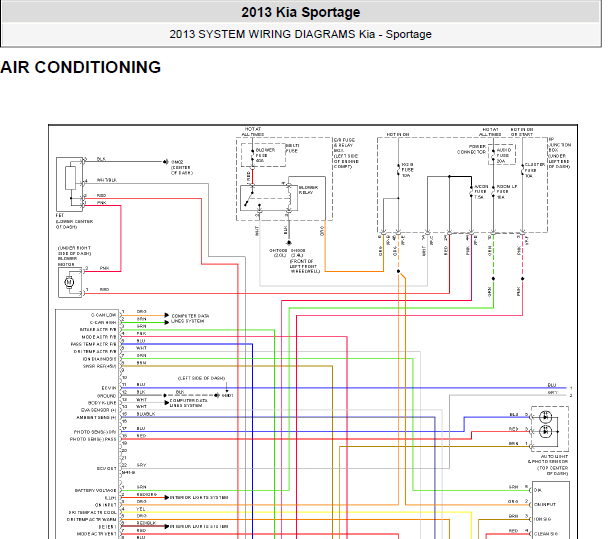Image resolution: width=609 pixels, height=539 pixels.
Task: Click the DRI TEMP ACTR COOL label
Action: pyautogui.click(x=92, y=512)
